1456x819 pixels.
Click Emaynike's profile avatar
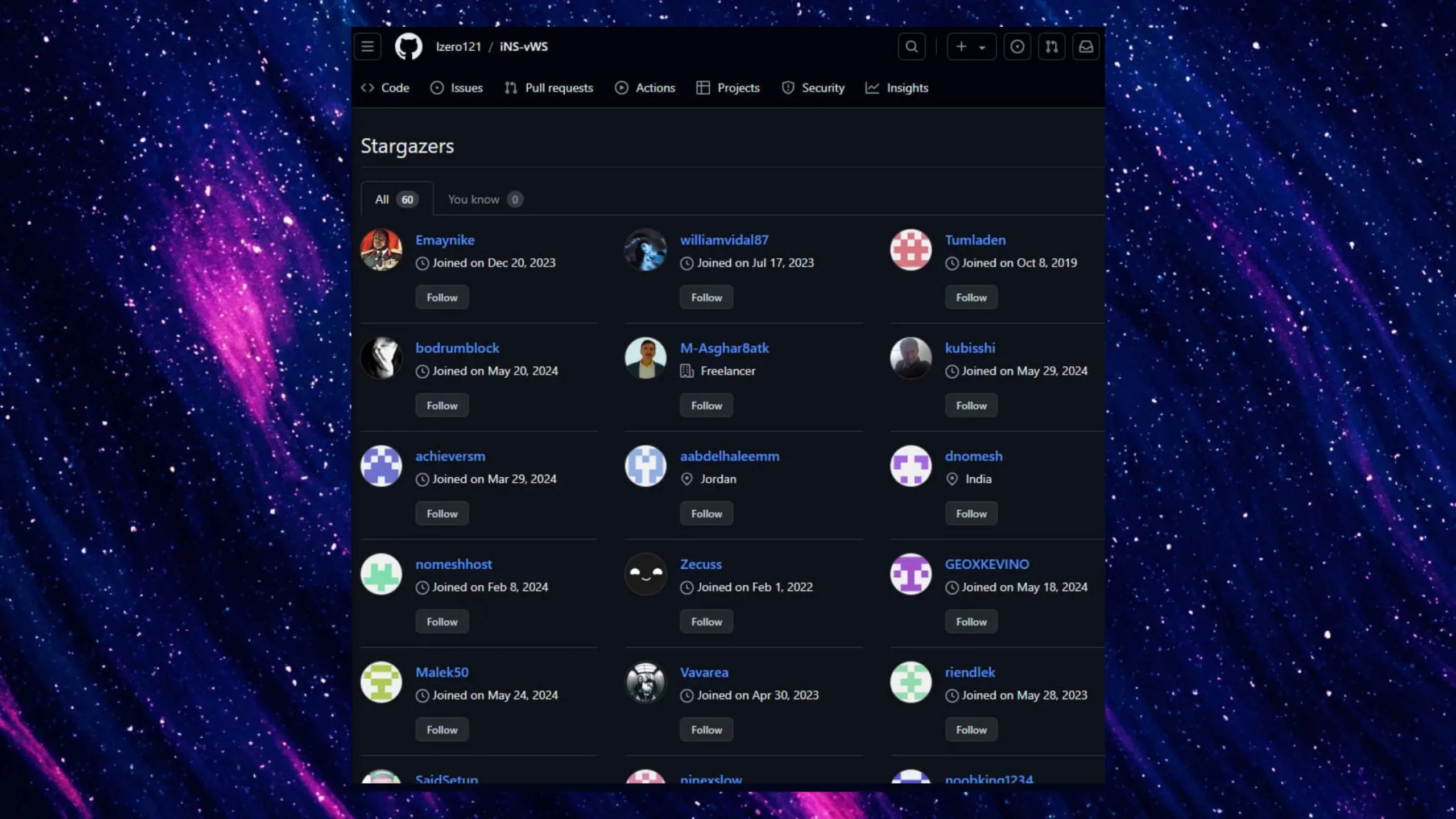tap(381, 250)
